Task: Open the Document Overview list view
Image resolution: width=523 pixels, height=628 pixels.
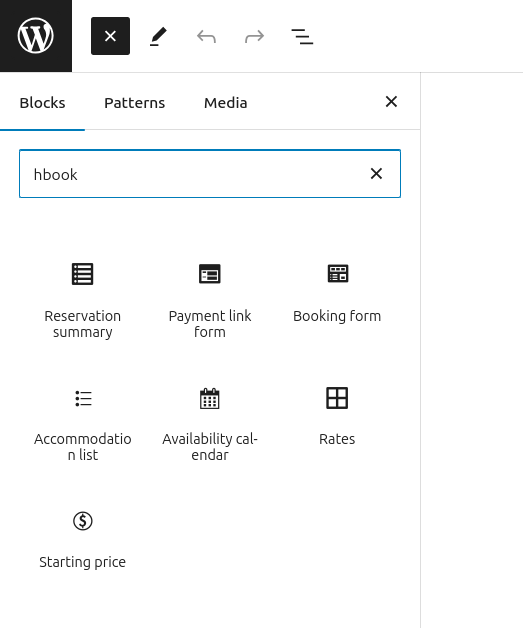Action: pos(302,36)
